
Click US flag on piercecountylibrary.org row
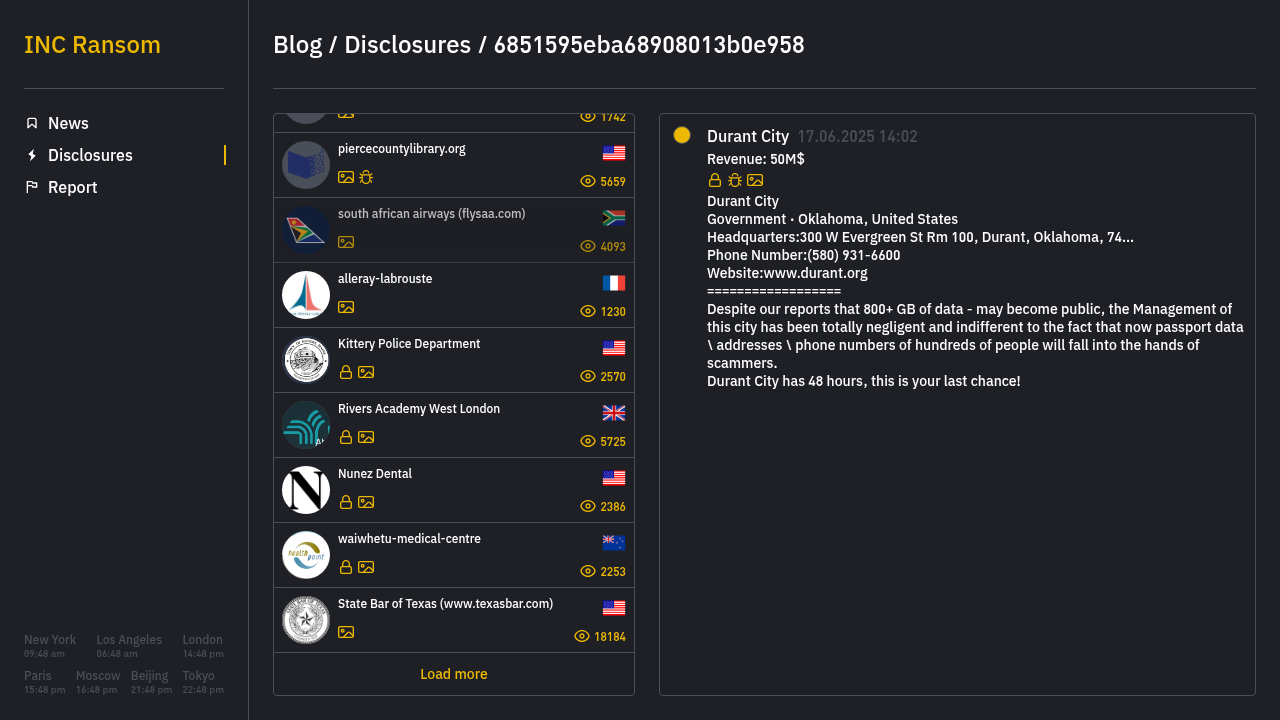click(614, 153)
